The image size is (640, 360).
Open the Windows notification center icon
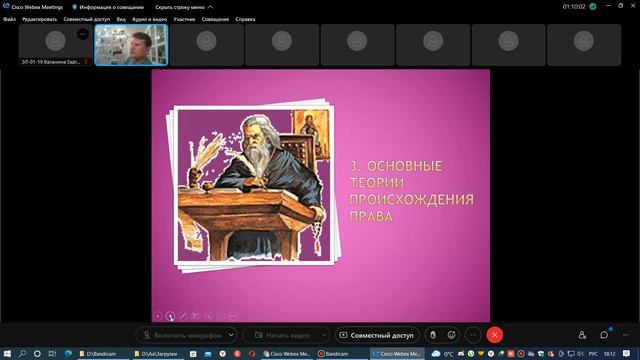pyautogui.click(x=627, y=353)
